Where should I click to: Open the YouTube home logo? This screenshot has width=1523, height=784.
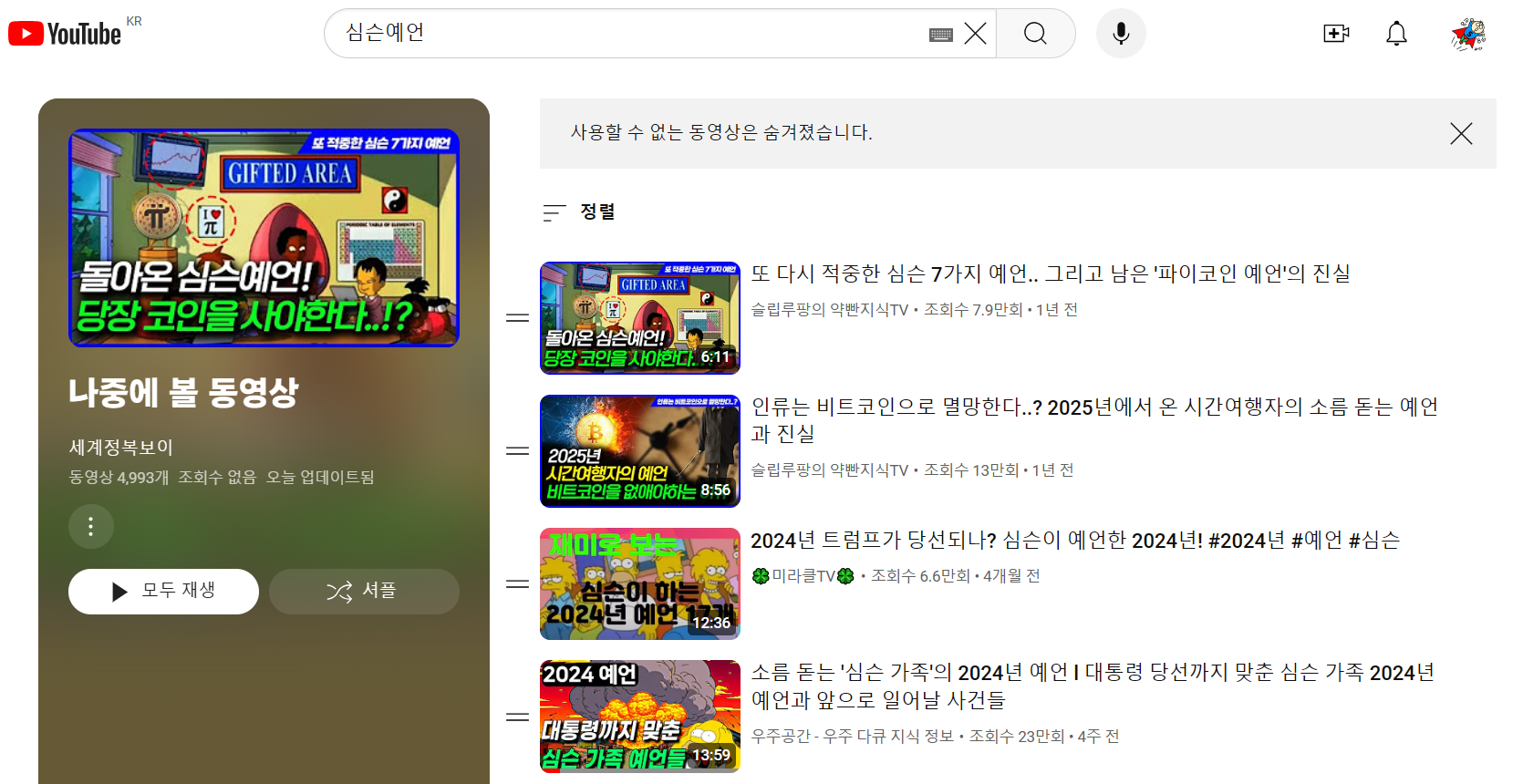tap(65, 34)
